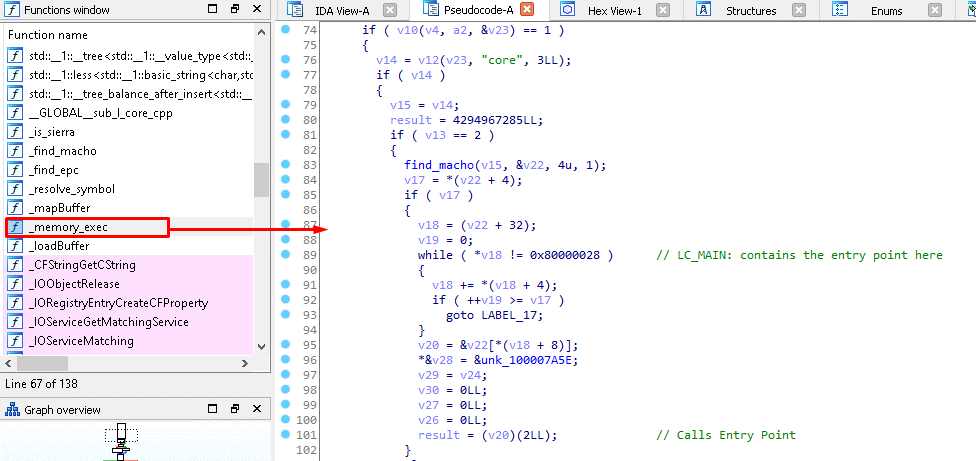
Task: Click the Structures tab icon
Action: coord(704,10)
